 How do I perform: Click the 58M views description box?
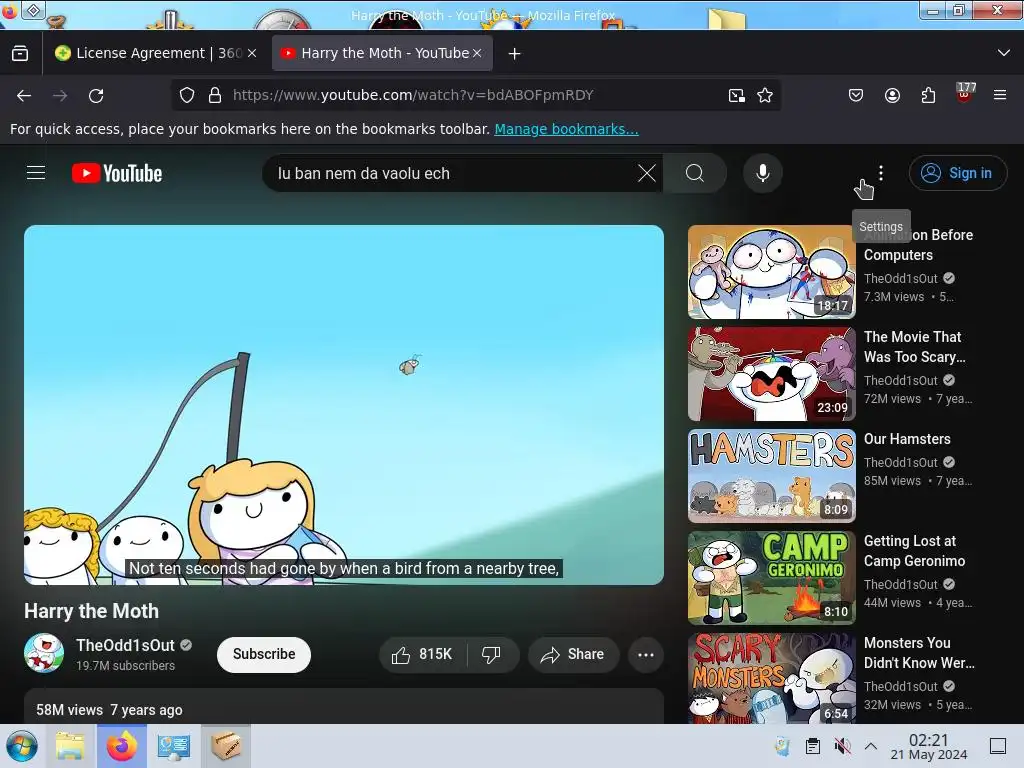[x=344, y=707]
